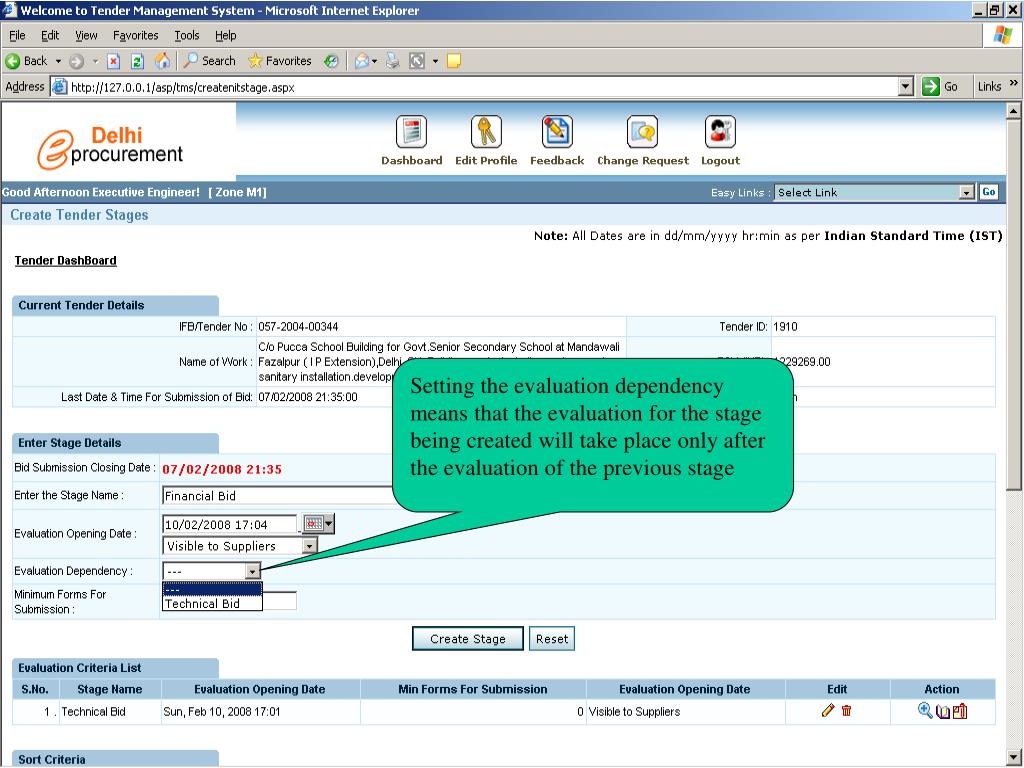Click the Edit page toolbar icon

click(x=417, y=61)
